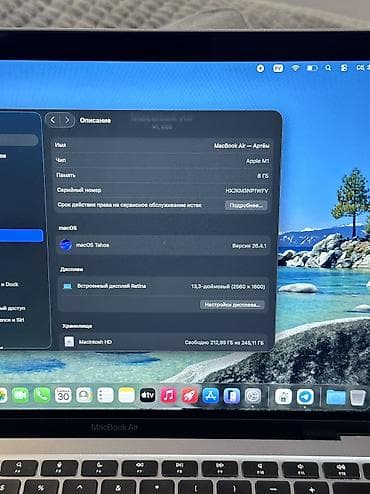Image resolution: width=370 pixels, height=494 pixels.
Task: Open Spotlight search from the menu bar
Action: (328, 68)
